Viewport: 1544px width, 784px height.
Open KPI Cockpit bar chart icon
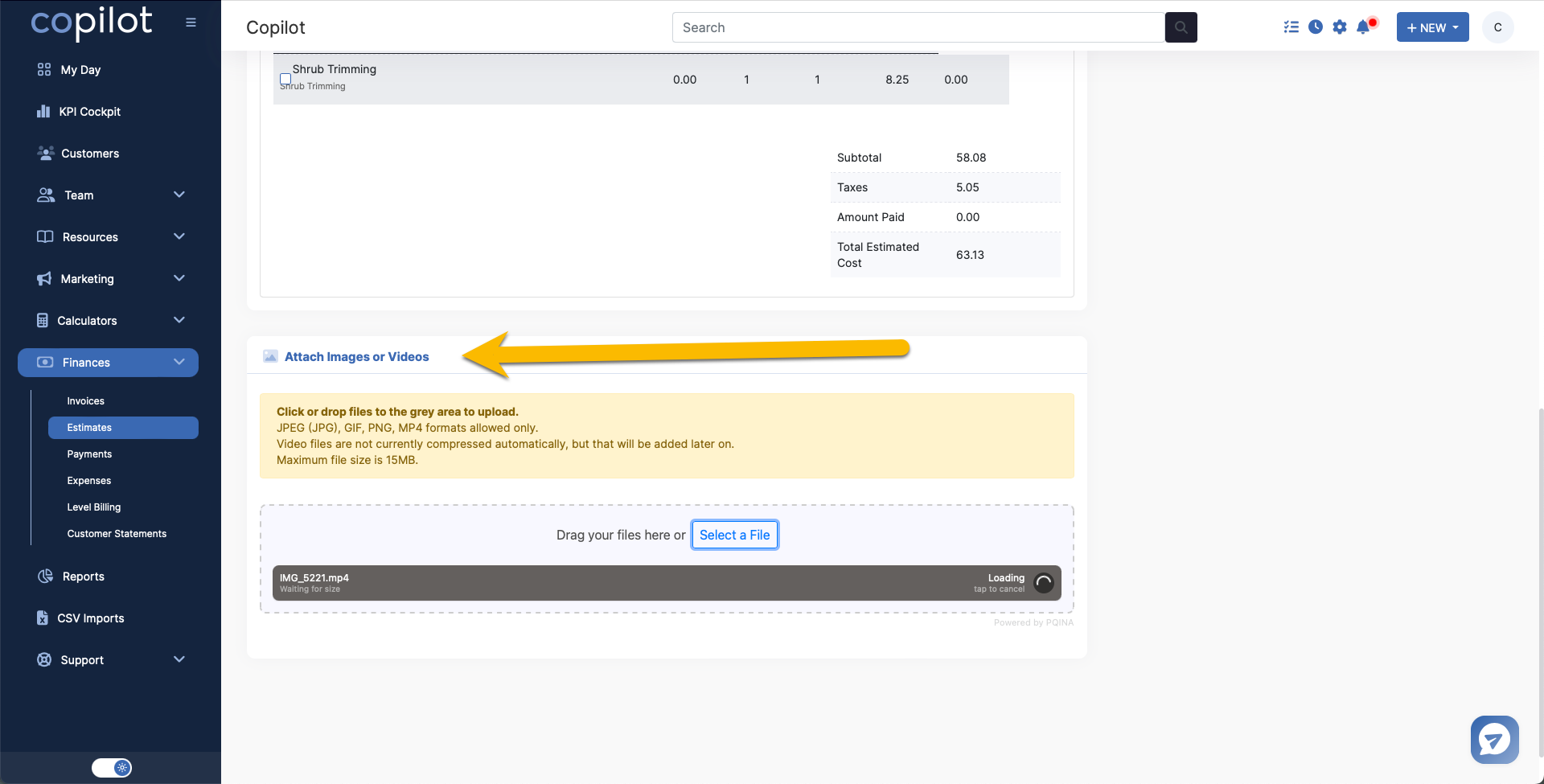pos(43,112)
